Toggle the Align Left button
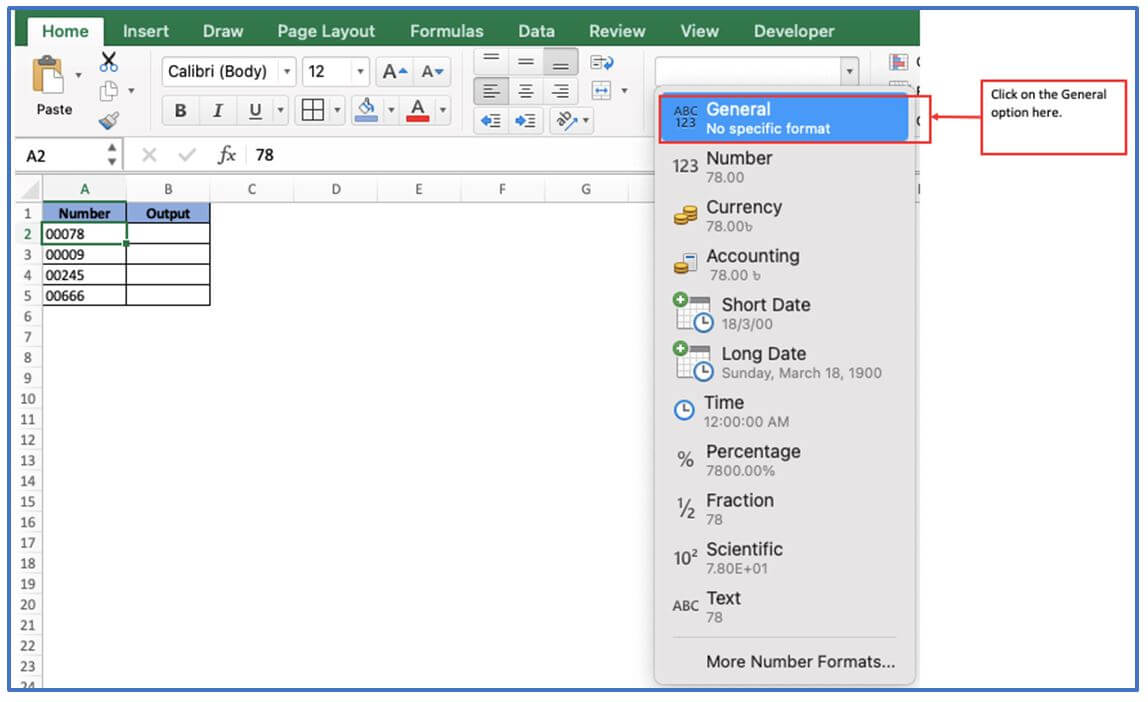Screen dimensions: 1148x702 coord(491,92)
